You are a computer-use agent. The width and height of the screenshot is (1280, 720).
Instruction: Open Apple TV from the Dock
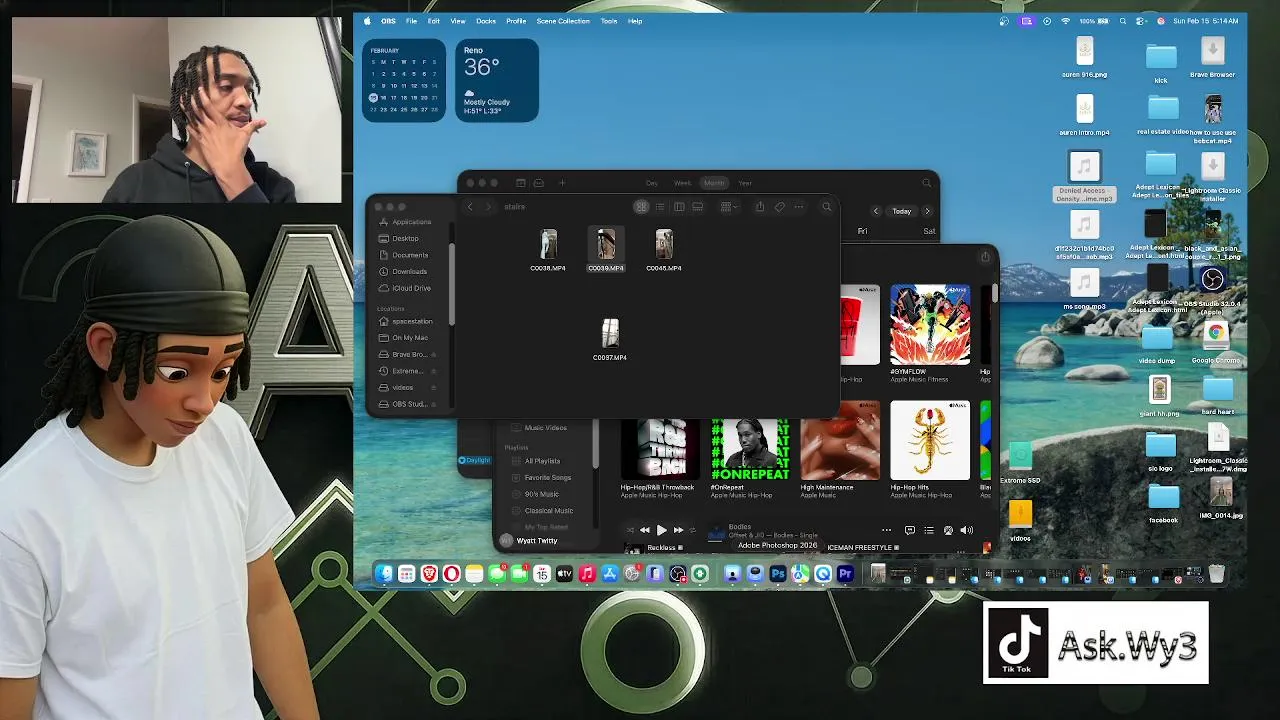(x=564, y=574)
